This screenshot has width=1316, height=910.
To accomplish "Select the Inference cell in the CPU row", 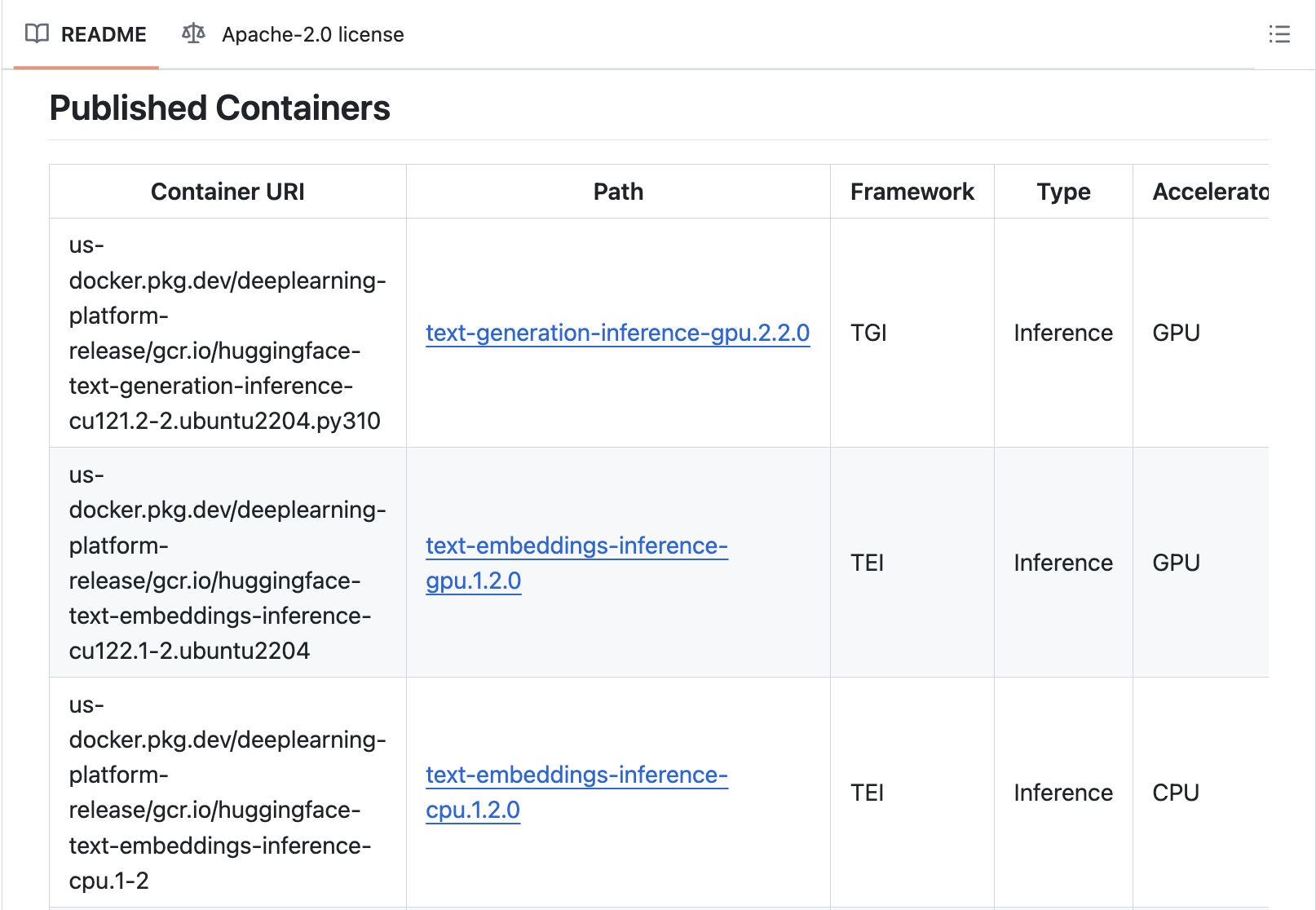I will 1063,793.
